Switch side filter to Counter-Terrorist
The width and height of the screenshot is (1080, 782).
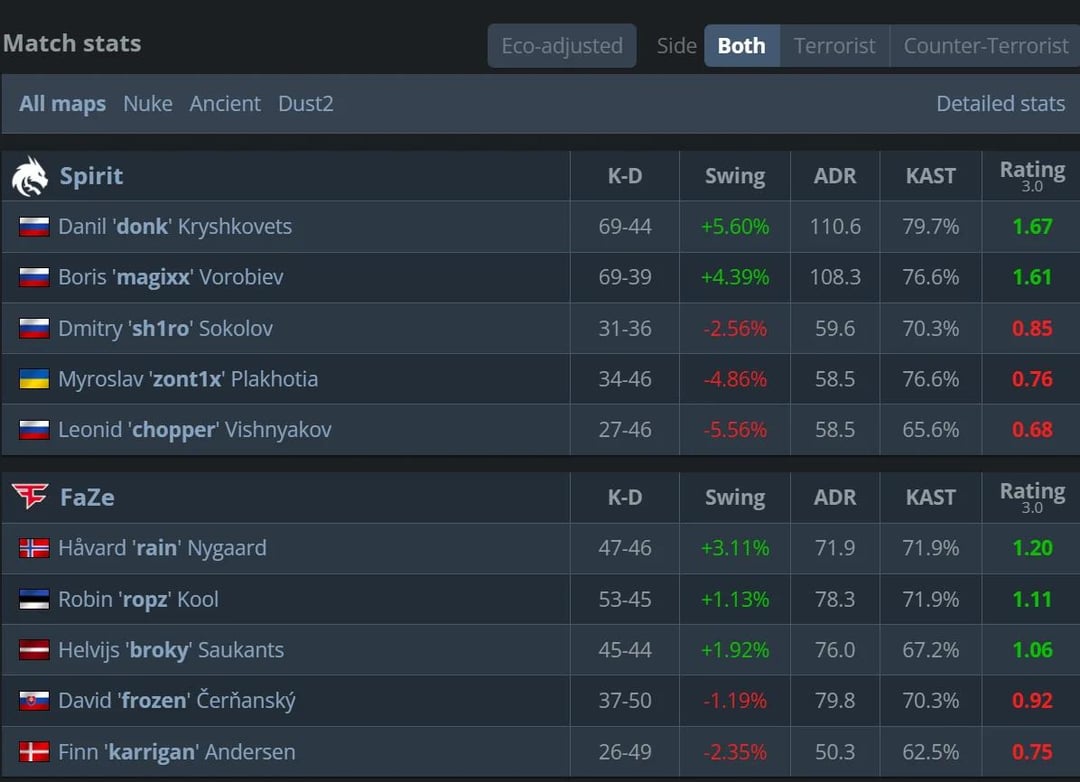[x=985, y=46]
